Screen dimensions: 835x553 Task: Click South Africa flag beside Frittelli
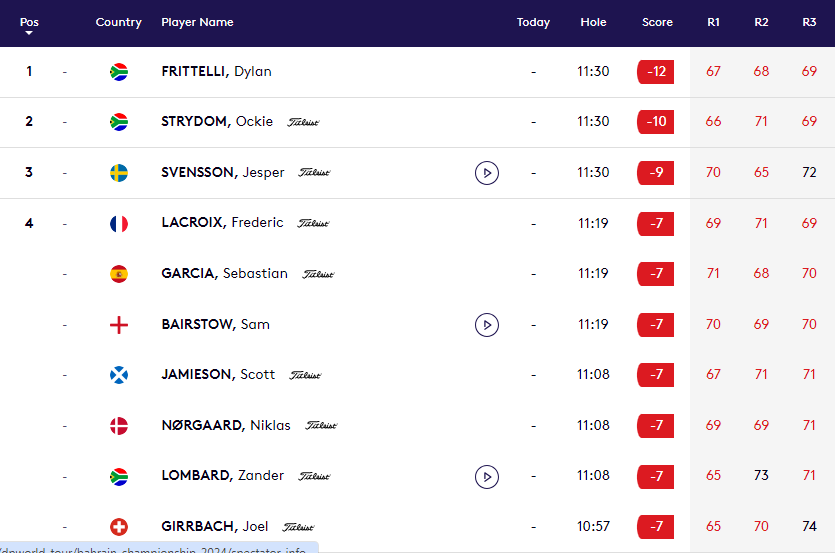pos(119,72)
